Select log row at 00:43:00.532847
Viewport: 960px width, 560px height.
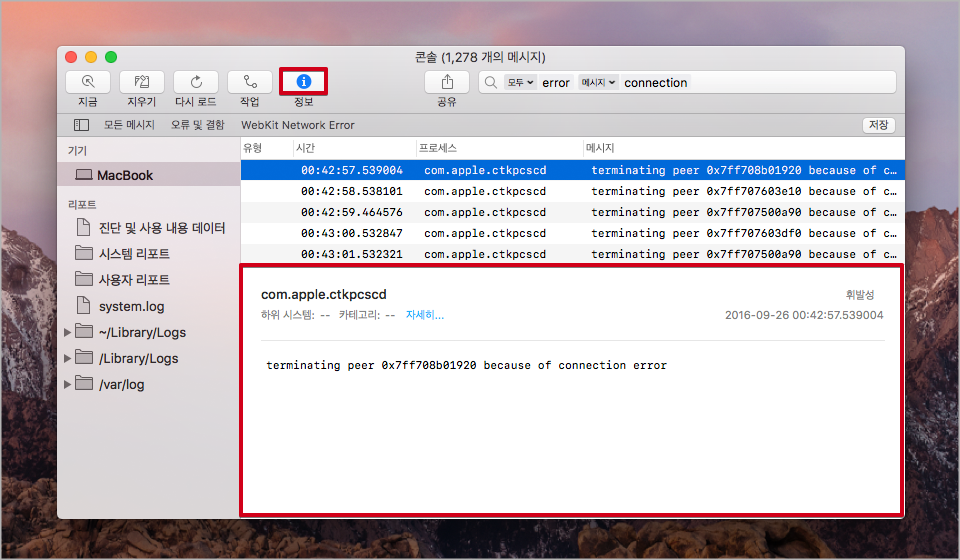pyautogui.click(x=572, y=233)
